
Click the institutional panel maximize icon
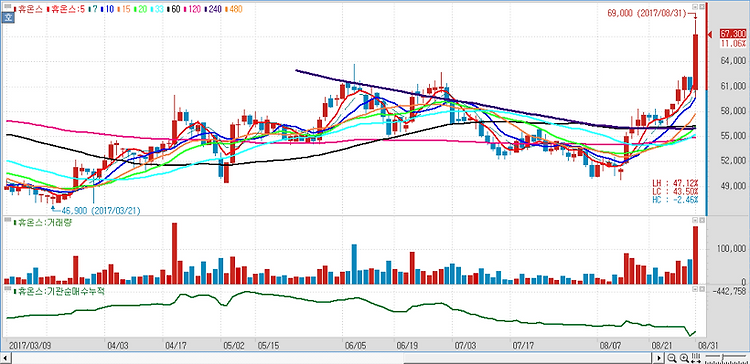(702, 289)
